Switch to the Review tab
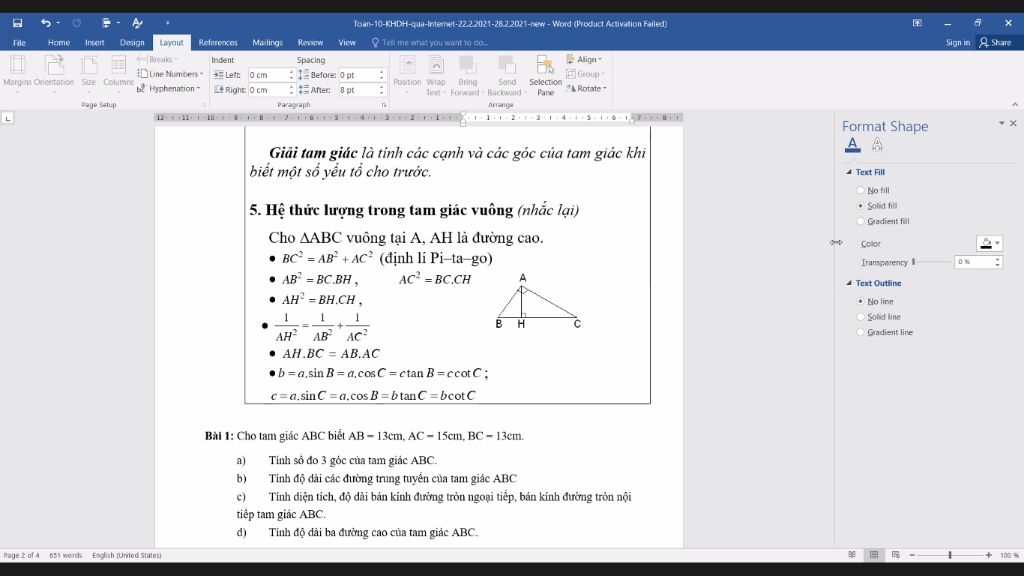The width and height of the screenshot is (1024, 576). (x=310, y=42)
